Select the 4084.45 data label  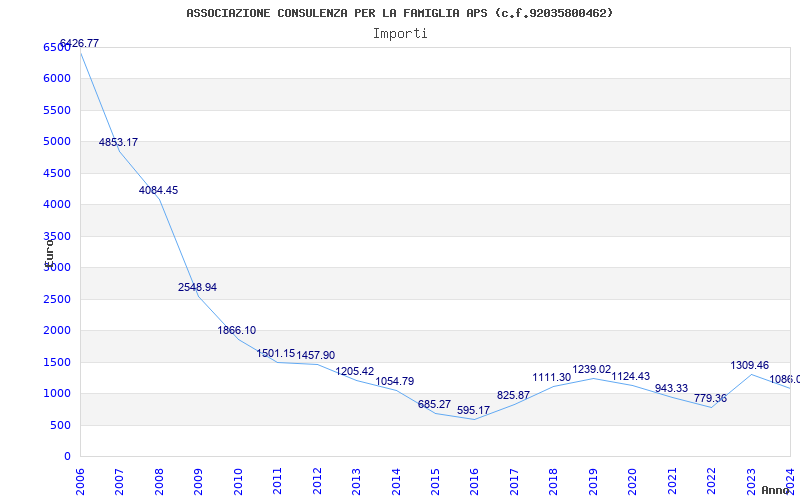(158, 190)
